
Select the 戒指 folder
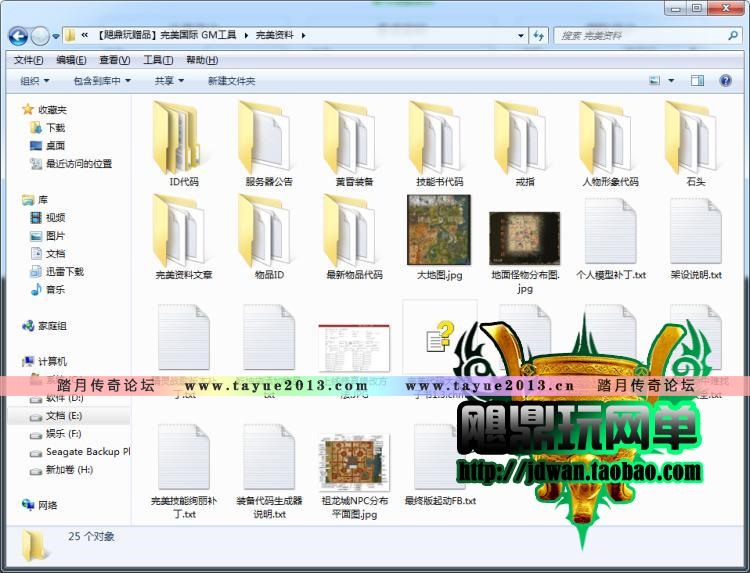click(525, 144)
